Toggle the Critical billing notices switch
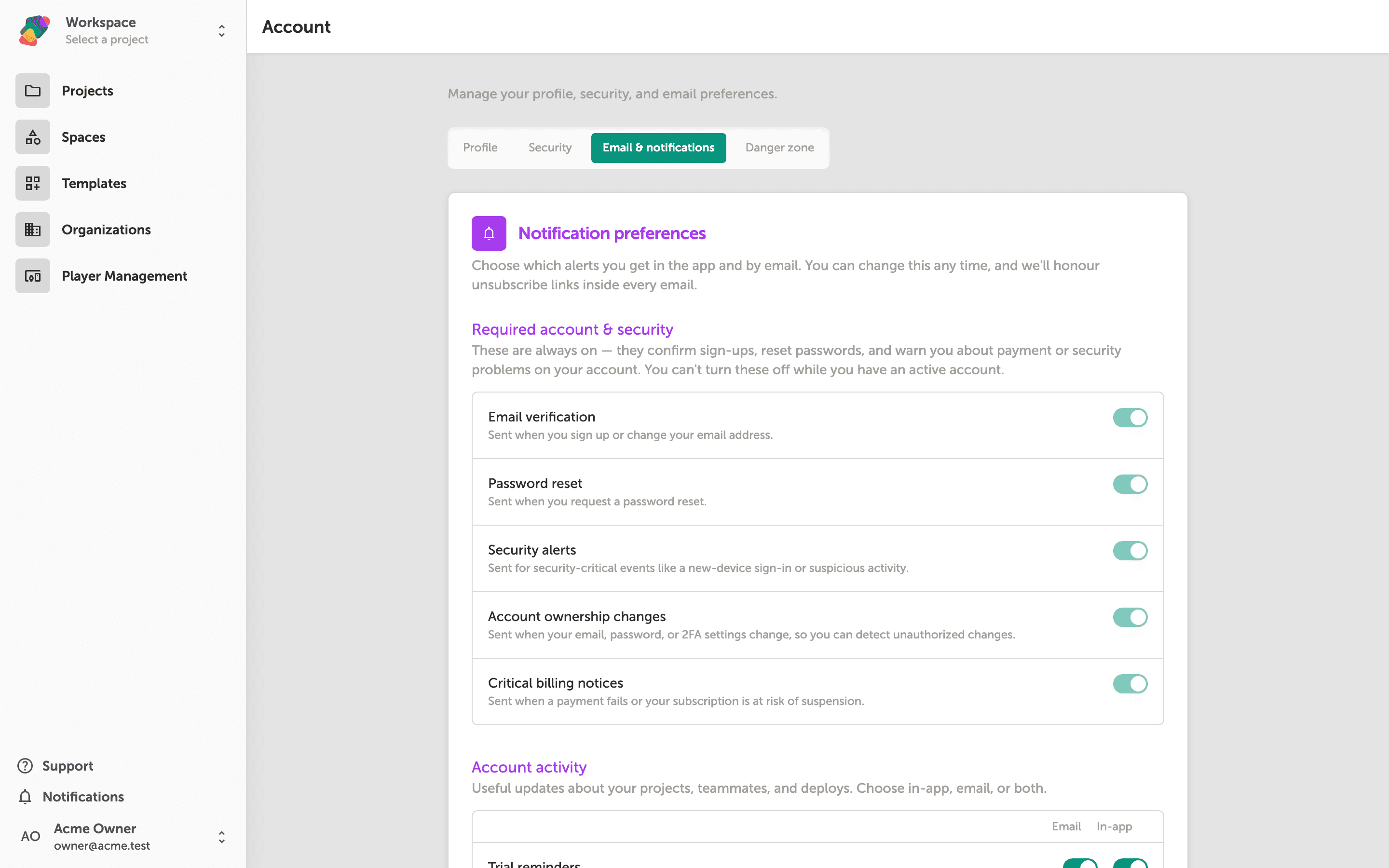 tap(1130, 684)
